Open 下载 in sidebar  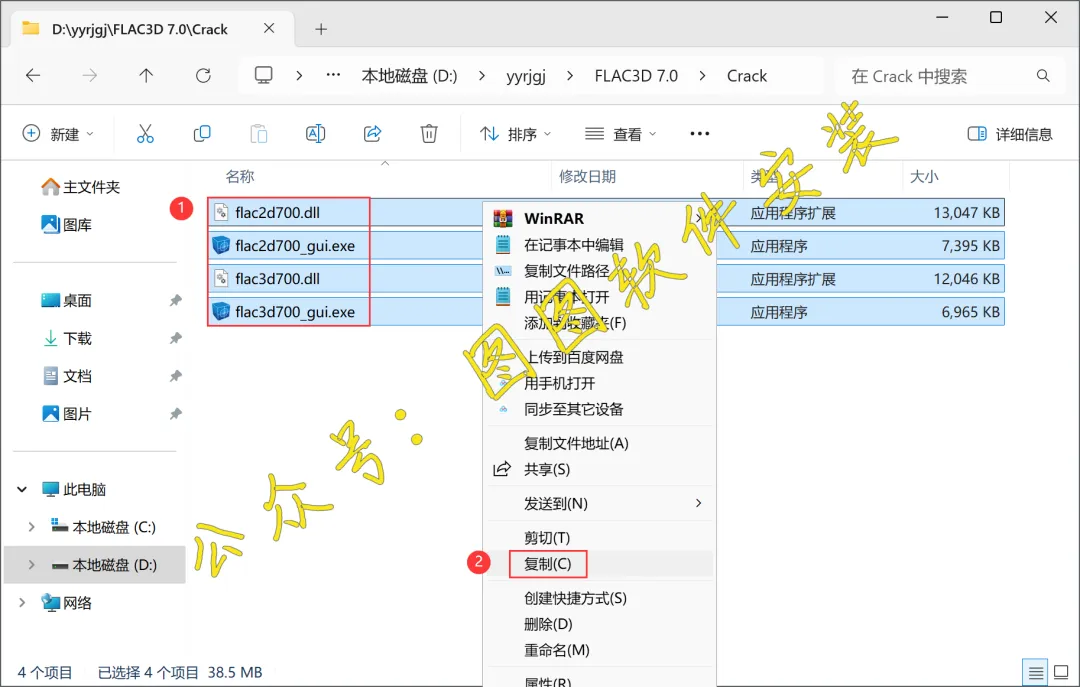pos(67,338)
